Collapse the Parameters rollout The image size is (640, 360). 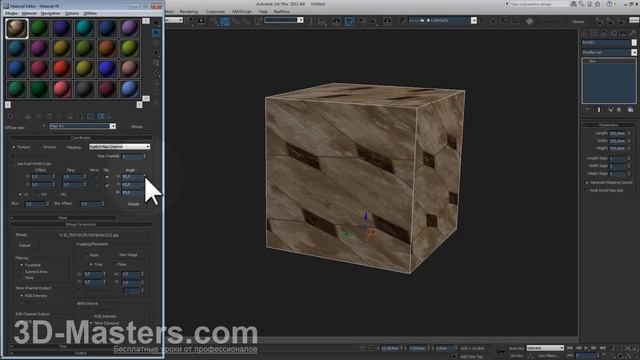[609, 125]
